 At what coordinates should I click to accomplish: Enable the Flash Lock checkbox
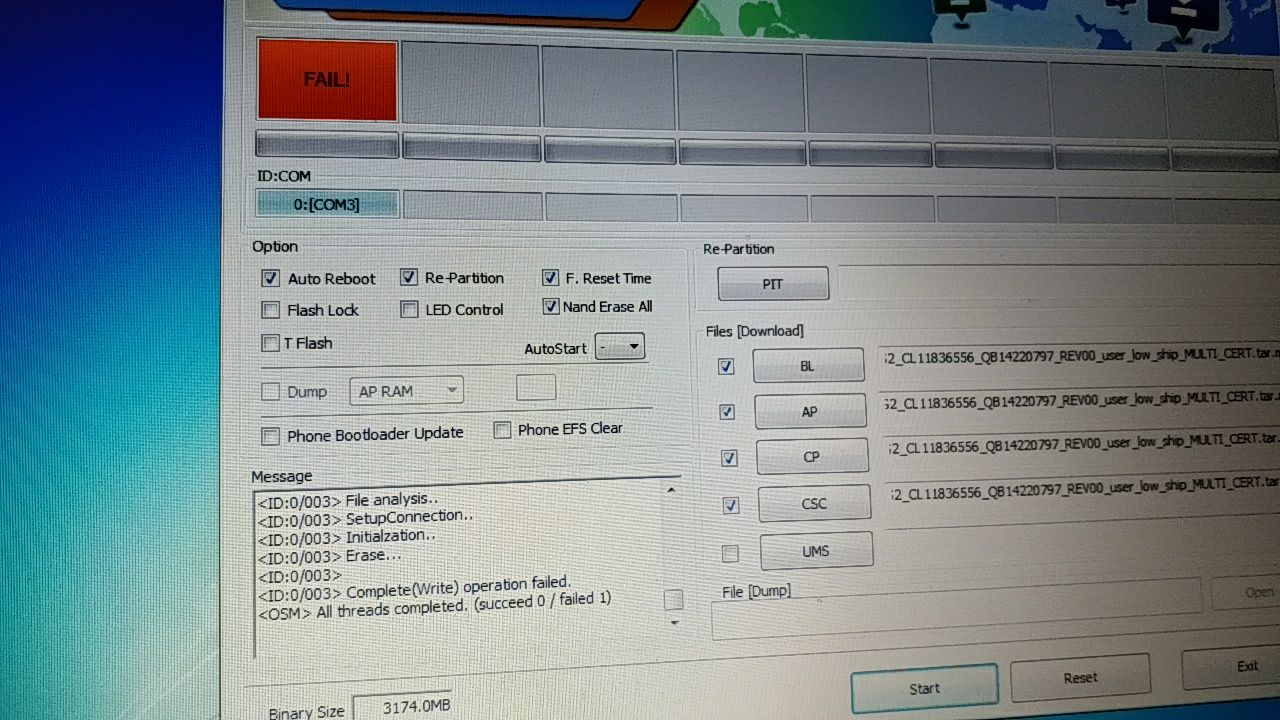click(x=270, y=310)
